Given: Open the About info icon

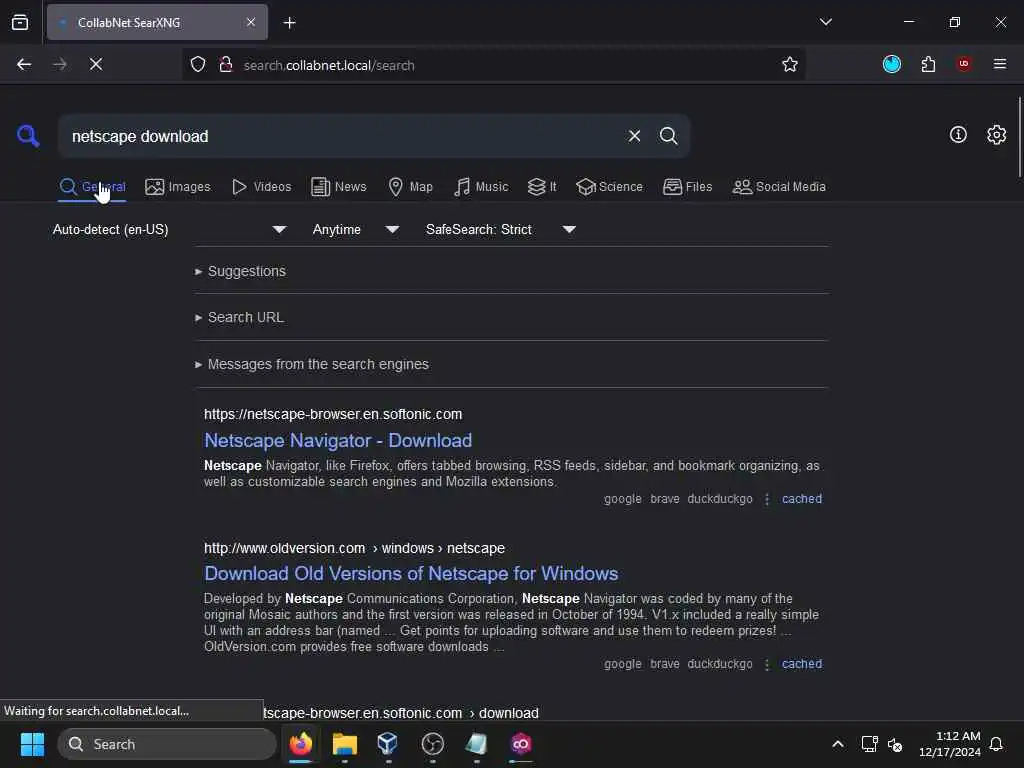Looking at the screenshot, I should 958,135.
